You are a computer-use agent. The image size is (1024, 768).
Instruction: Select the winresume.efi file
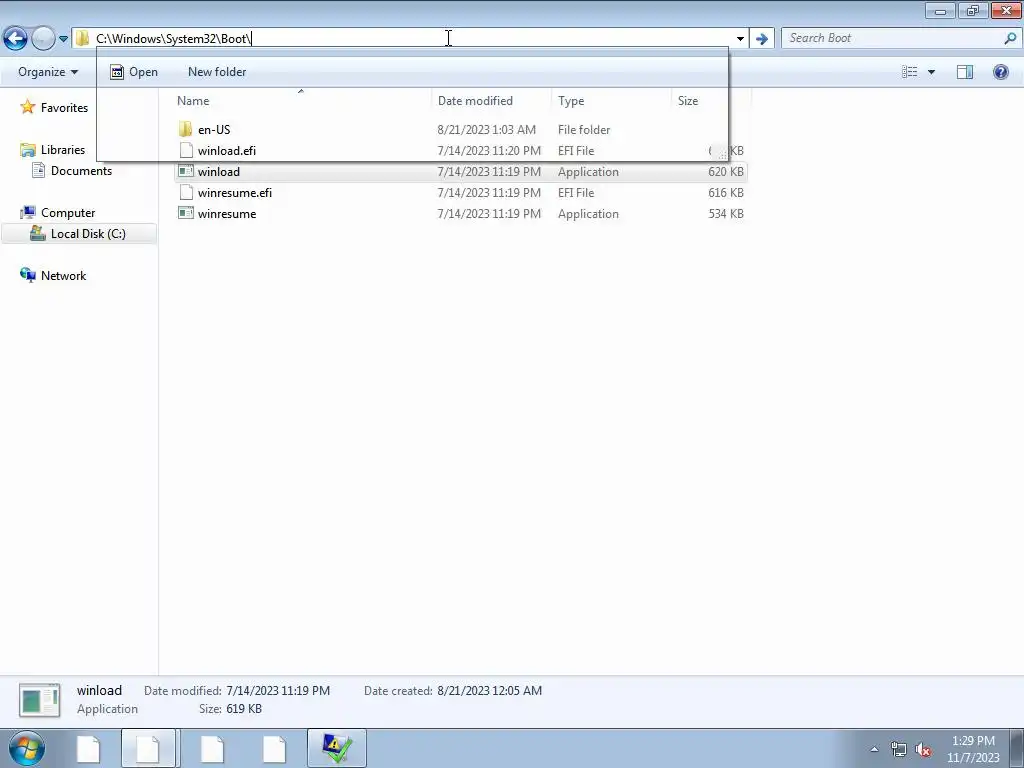(235, 193)
